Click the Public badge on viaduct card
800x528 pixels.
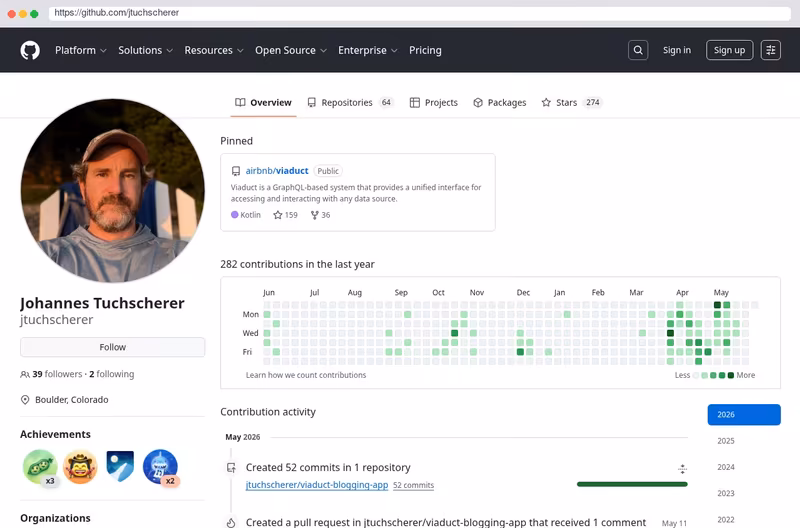tap(328, 171)
